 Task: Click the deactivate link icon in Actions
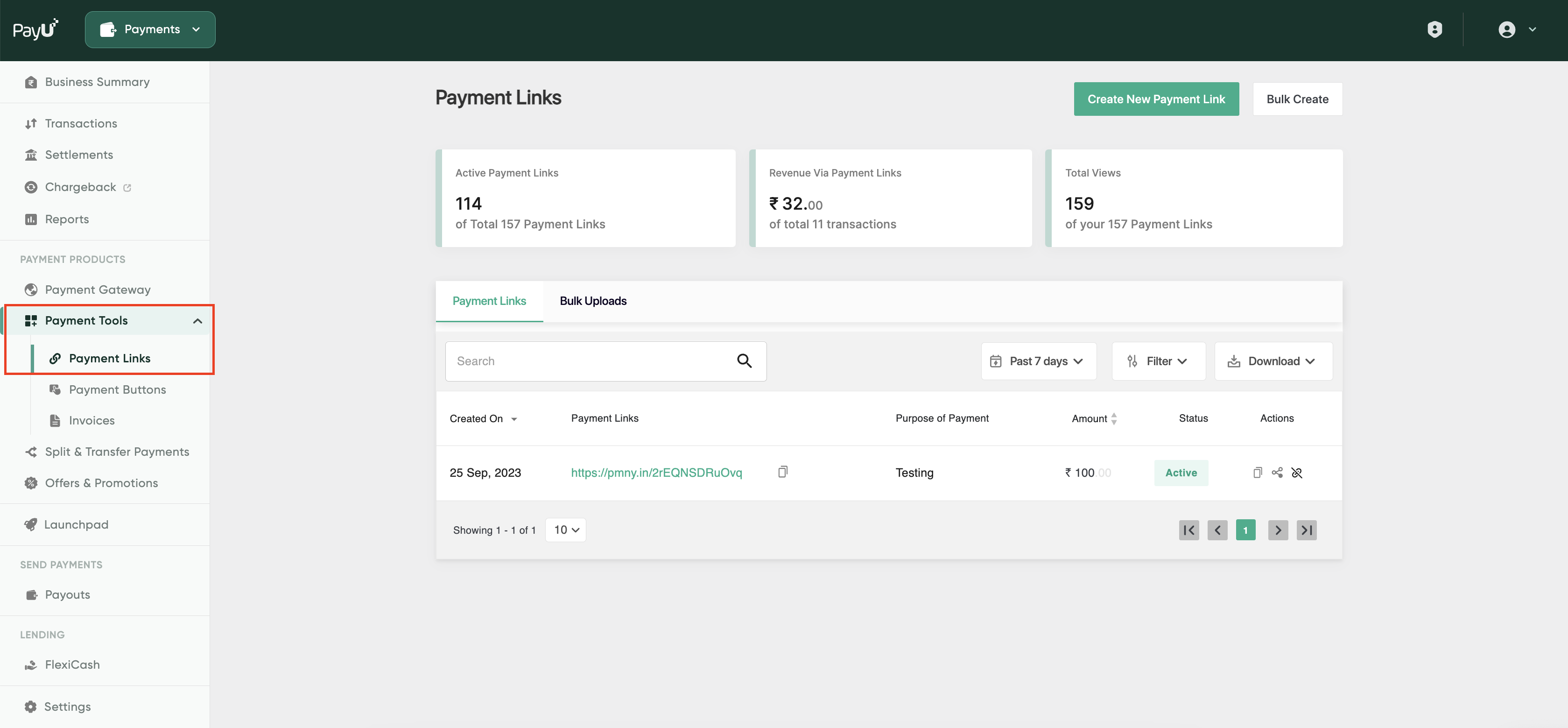click(x=1296, y=473)
